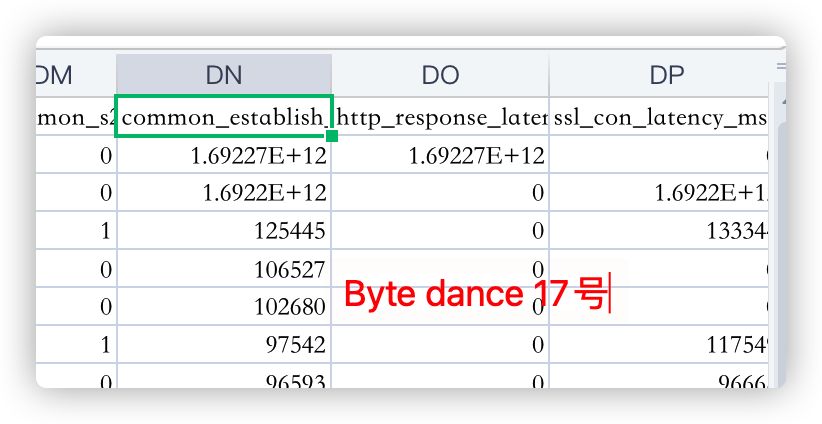Click the green fill handle on selected cell
822x424 pixels.
click(331, 135)
